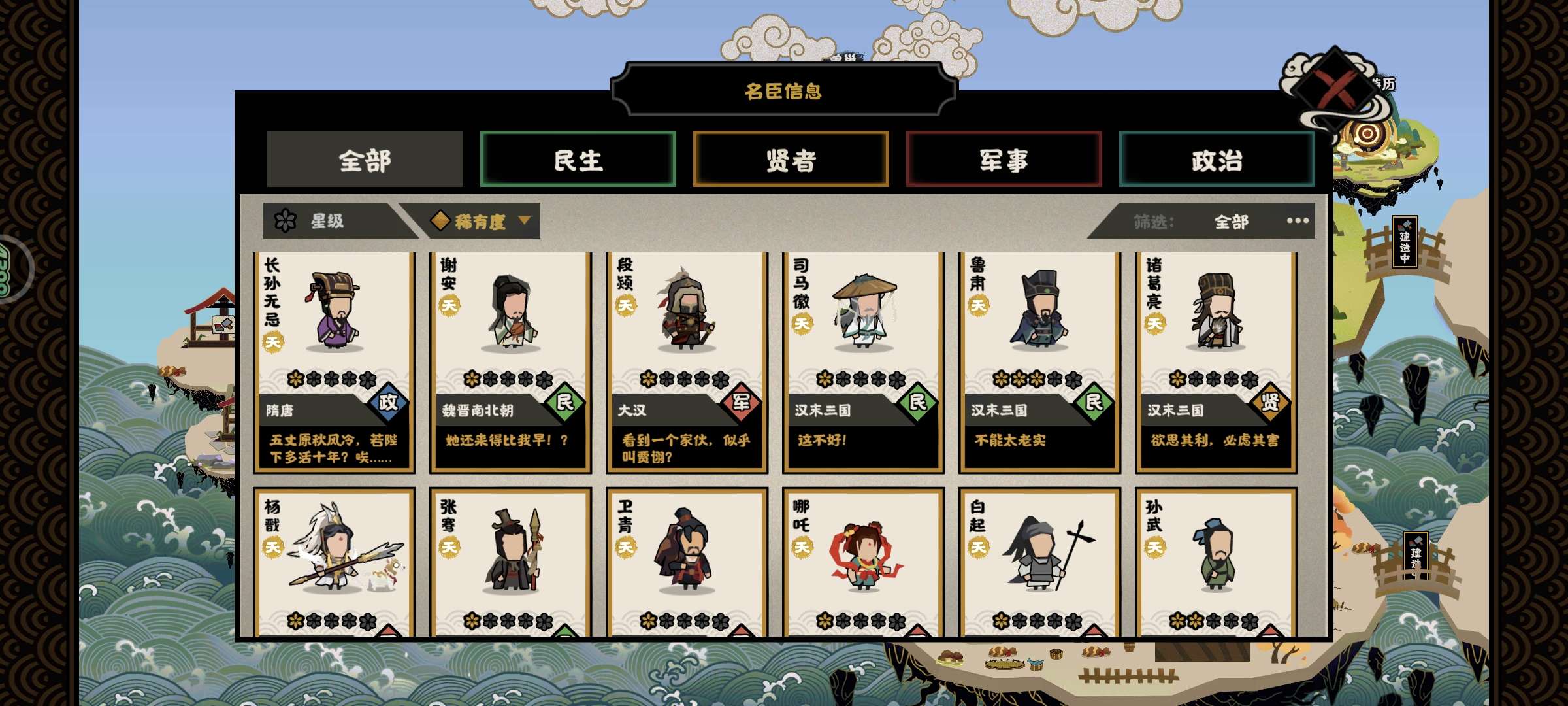Tap the 建造中 sign on the bridge

[x=1405, y=242]
